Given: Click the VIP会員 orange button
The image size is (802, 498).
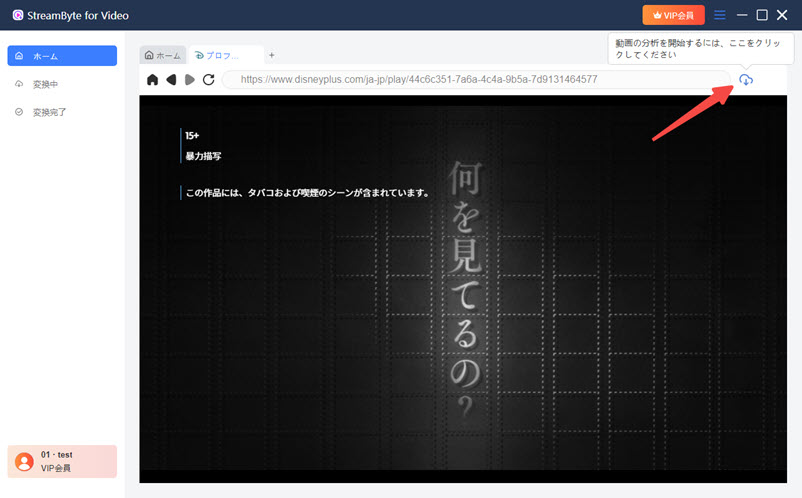Looking at the screenshot, I should pyautogui.click(x=673, y=15).
